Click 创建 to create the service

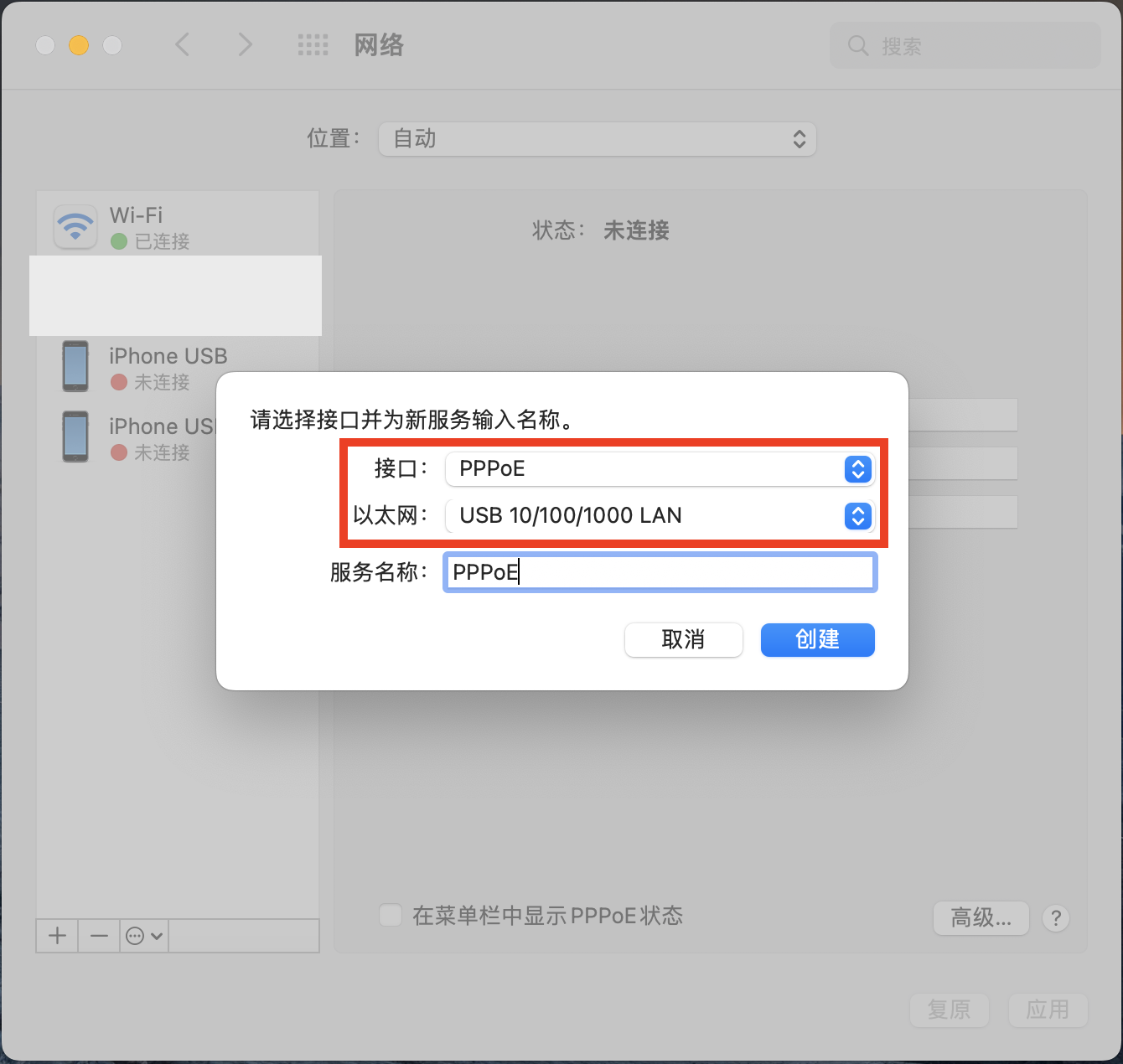(x=817, y=640)
